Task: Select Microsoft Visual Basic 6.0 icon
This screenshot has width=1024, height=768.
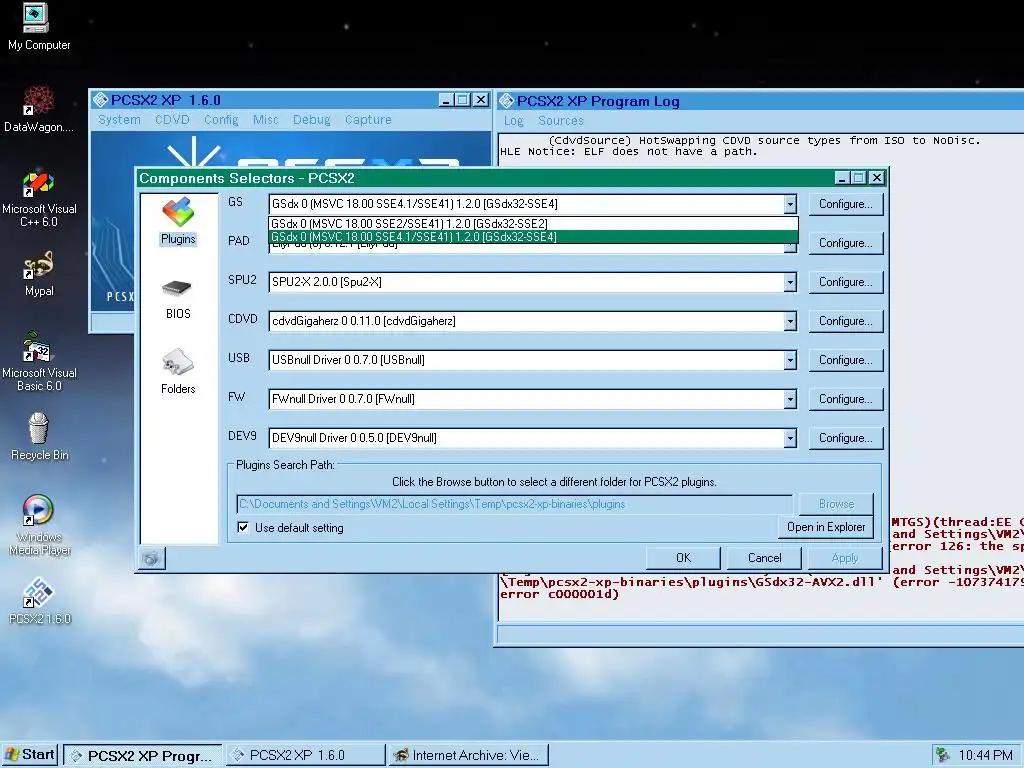Action: pyautogui.click(x=39, y=362)
